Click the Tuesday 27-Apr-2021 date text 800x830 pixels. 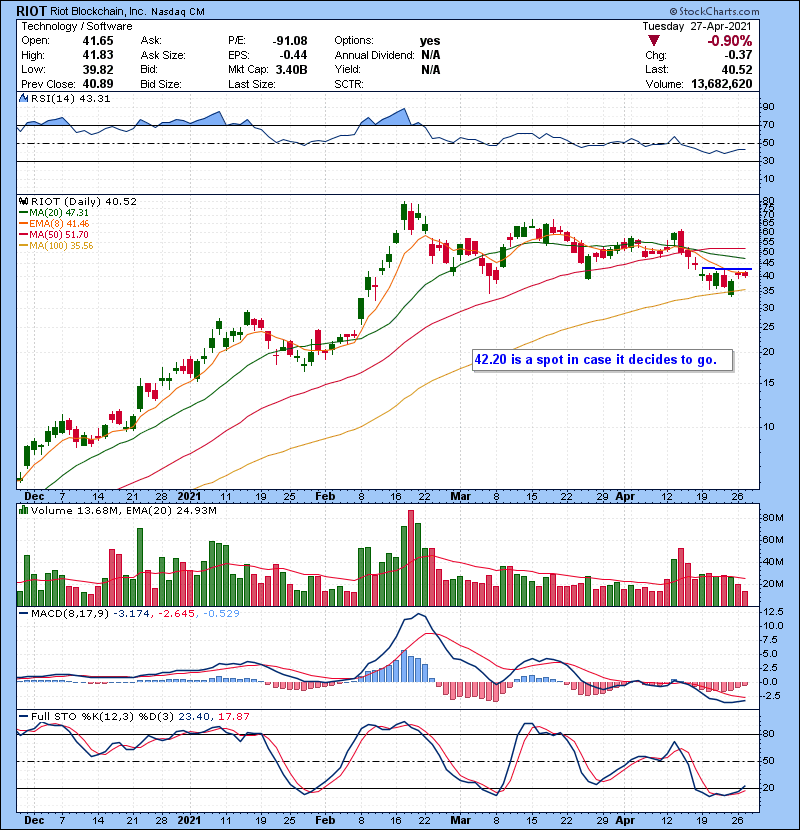(x=697, y=26)
